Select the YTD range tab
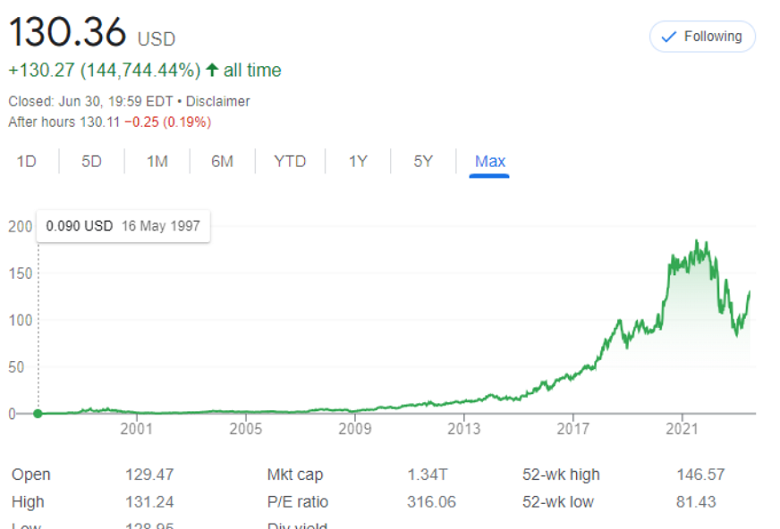 pyautogui.click(x=290, y=161)
